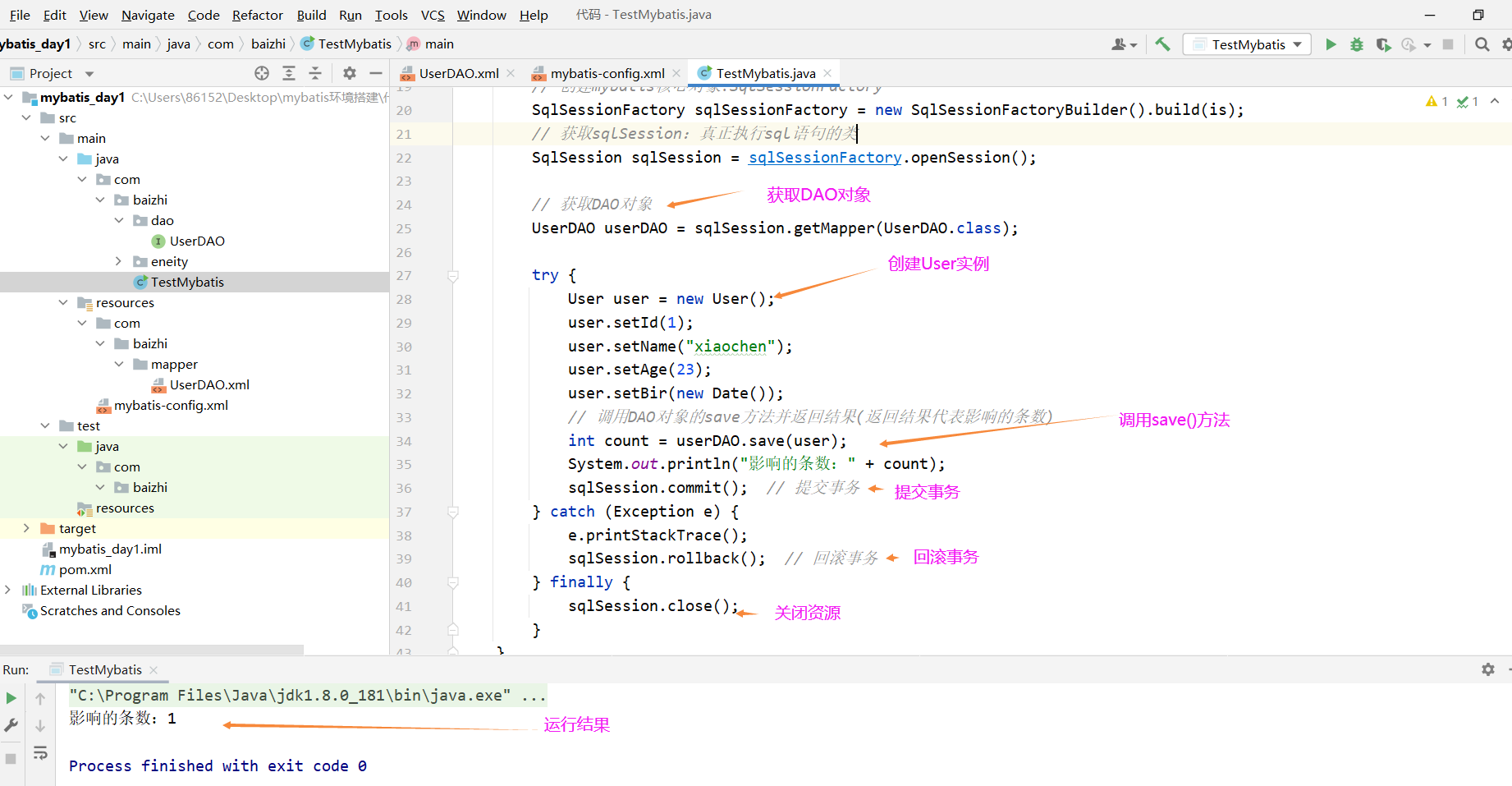Click the finally fold marker at line 40

[453, 583]
